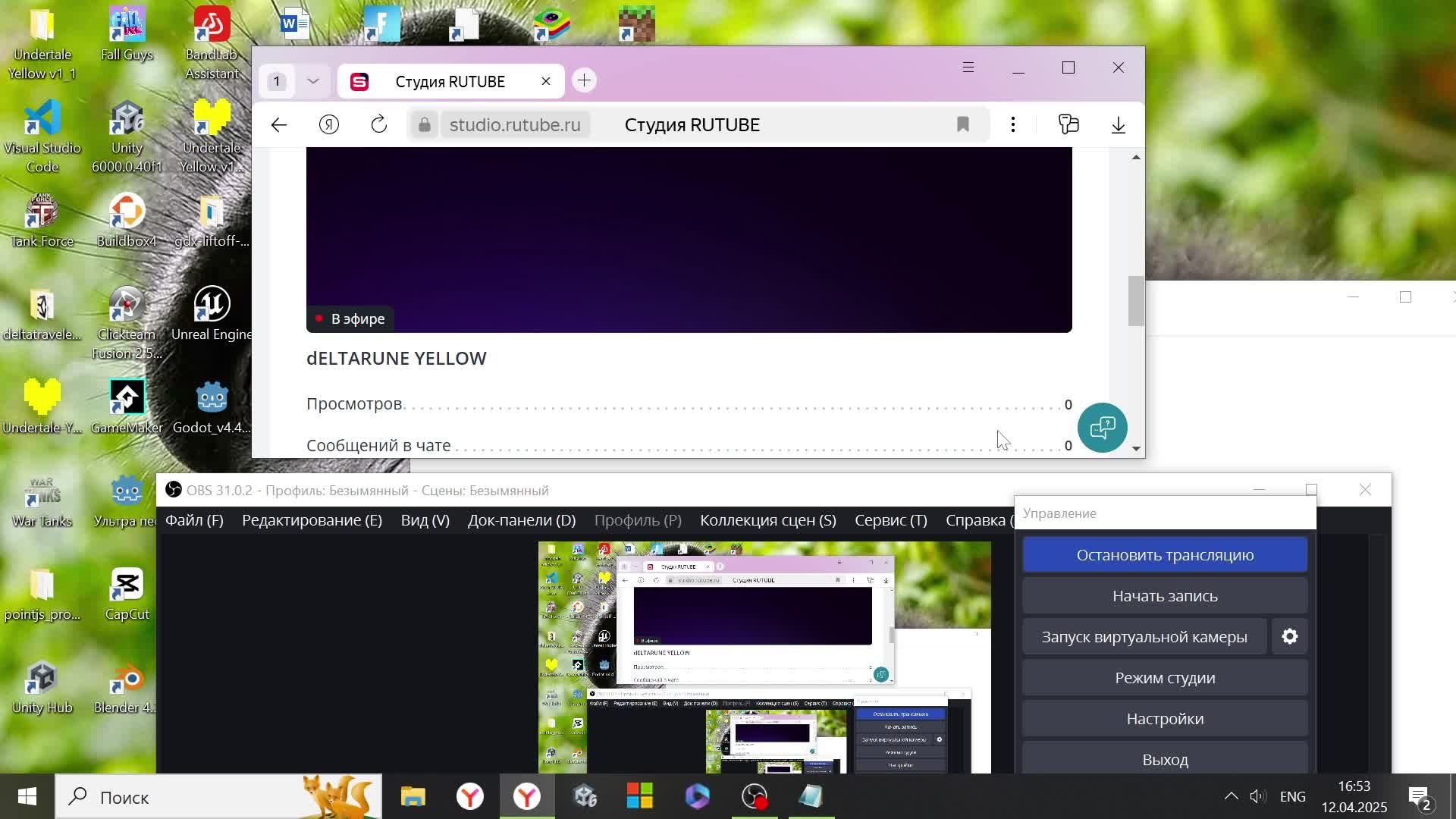Screen dimensions: 1456x819
Task: Click Начать запись button
Action: coord(1165,596)
